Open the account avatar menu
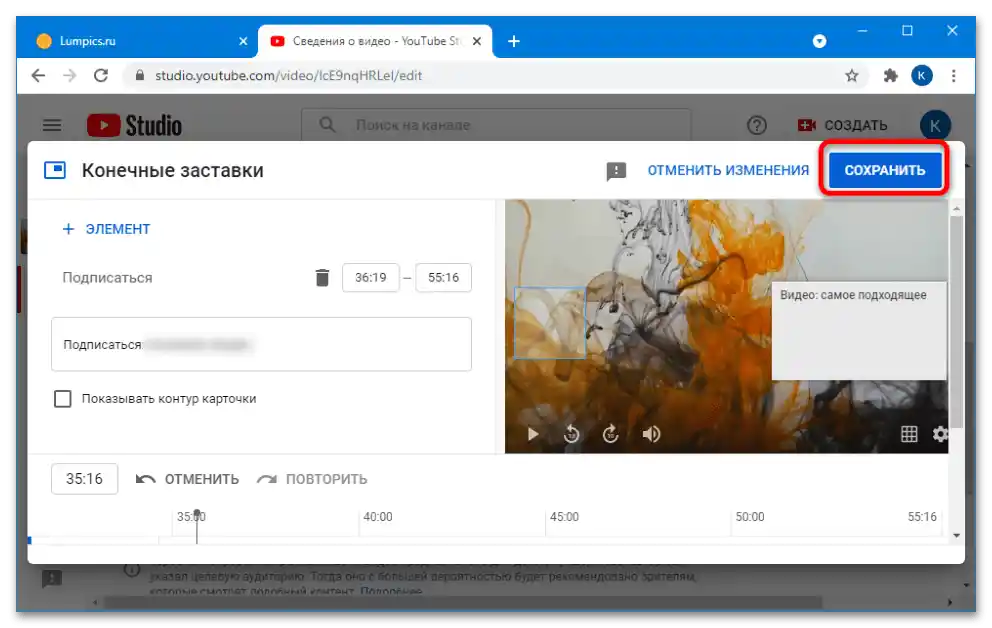992x628 pixels. [935, 125]
